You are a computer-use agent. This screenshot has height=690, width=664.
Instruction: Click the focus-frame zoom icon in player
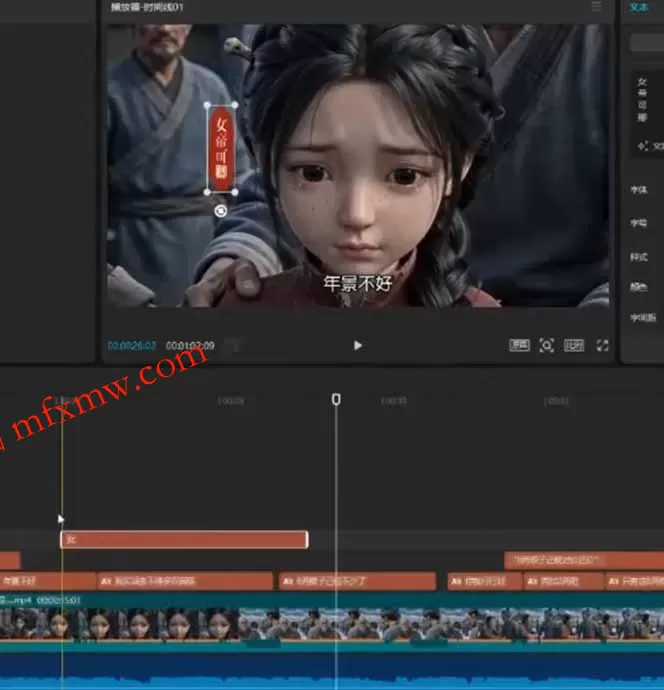(546, 345)
